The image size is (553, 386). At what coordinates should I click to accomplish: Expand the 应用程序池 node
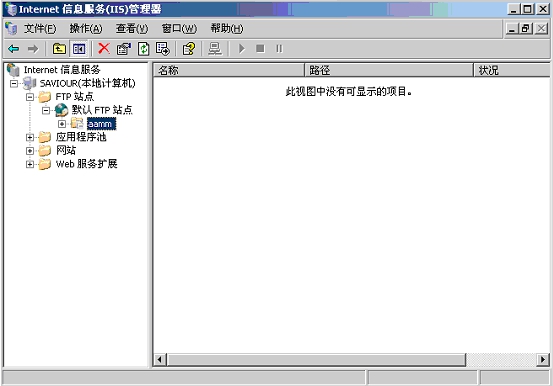coord(30,137)
